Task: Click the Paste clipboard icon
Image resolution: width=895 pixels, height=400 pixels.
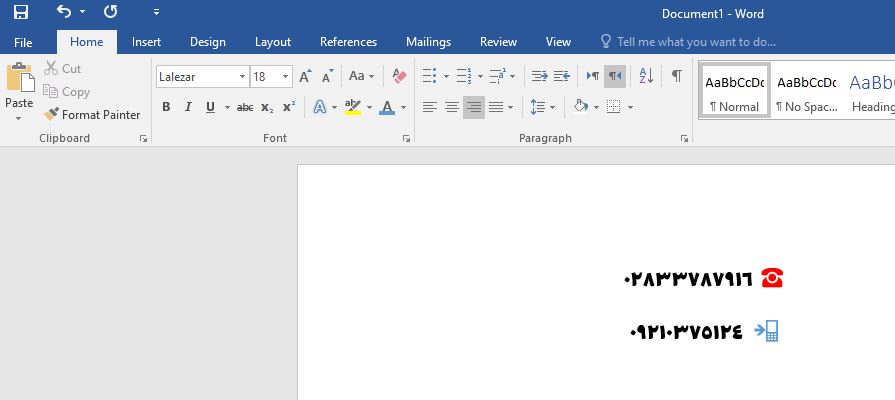Action: pyautogui.click(x=20, y=78)
